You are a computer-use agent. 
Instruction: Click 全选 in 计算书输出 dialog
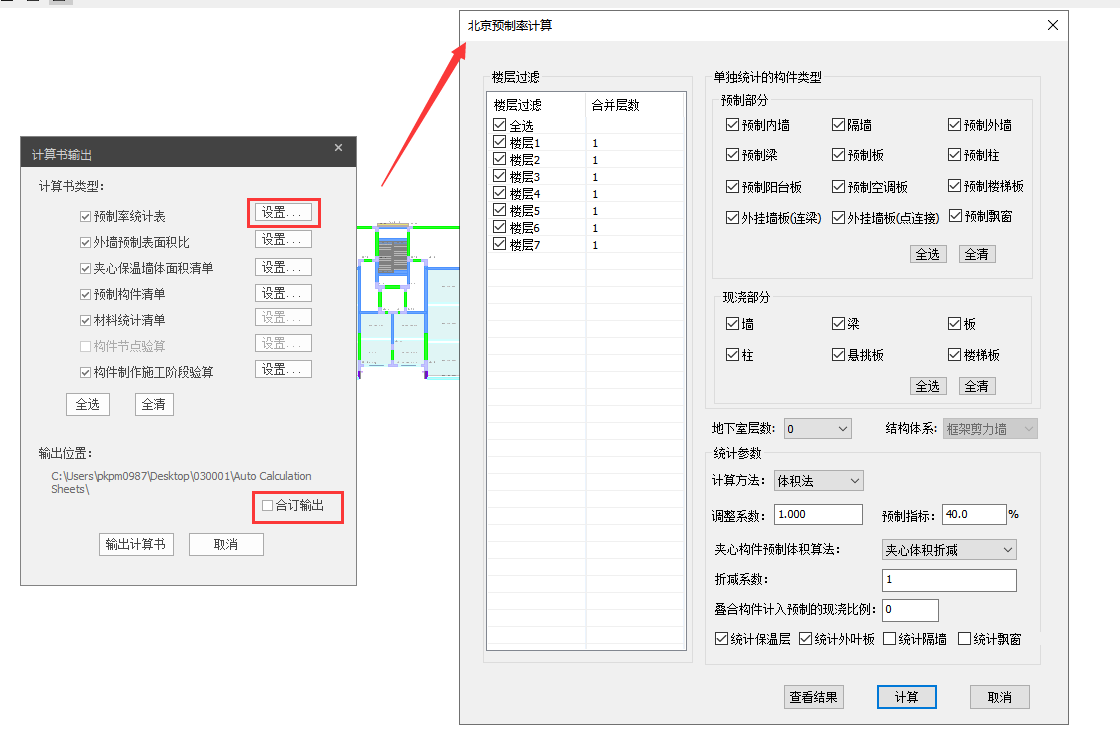point(88,404)
